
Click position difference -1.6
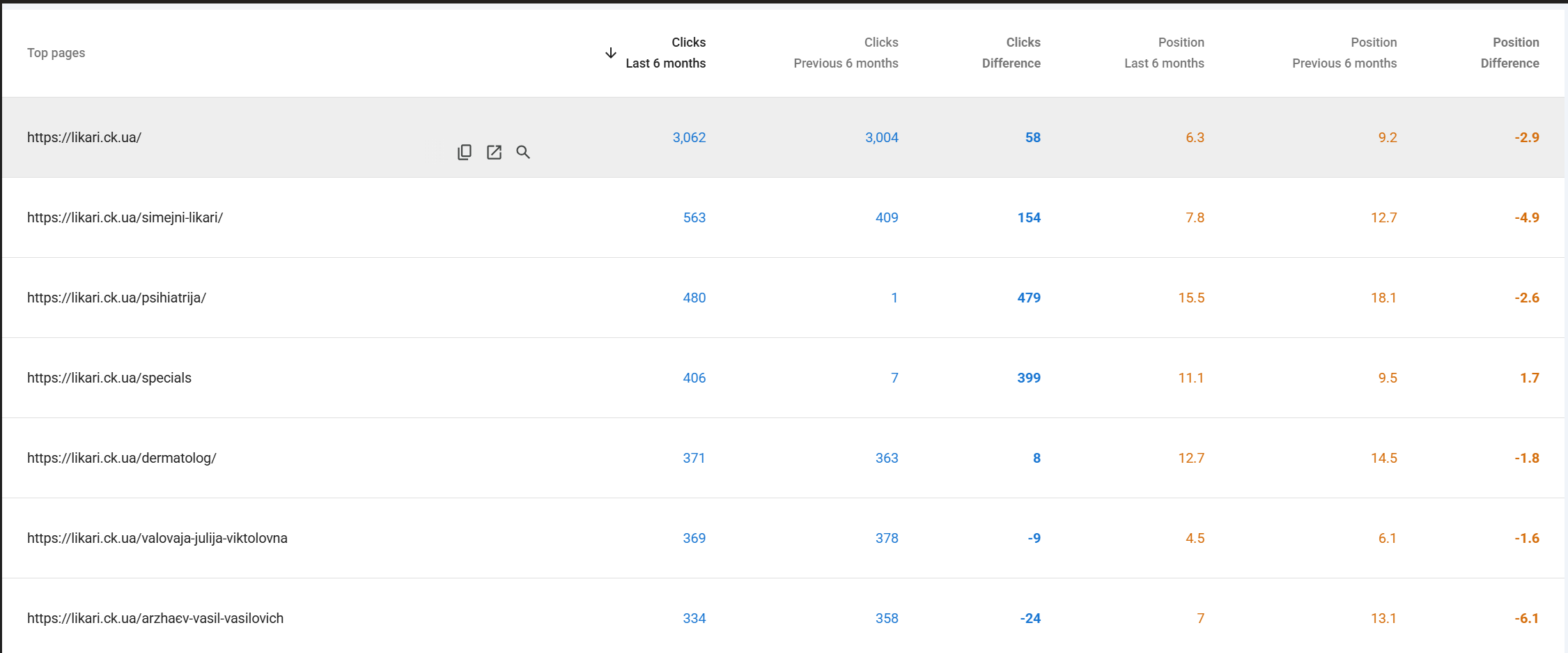pyautogui.click(x=1527, y=538)
